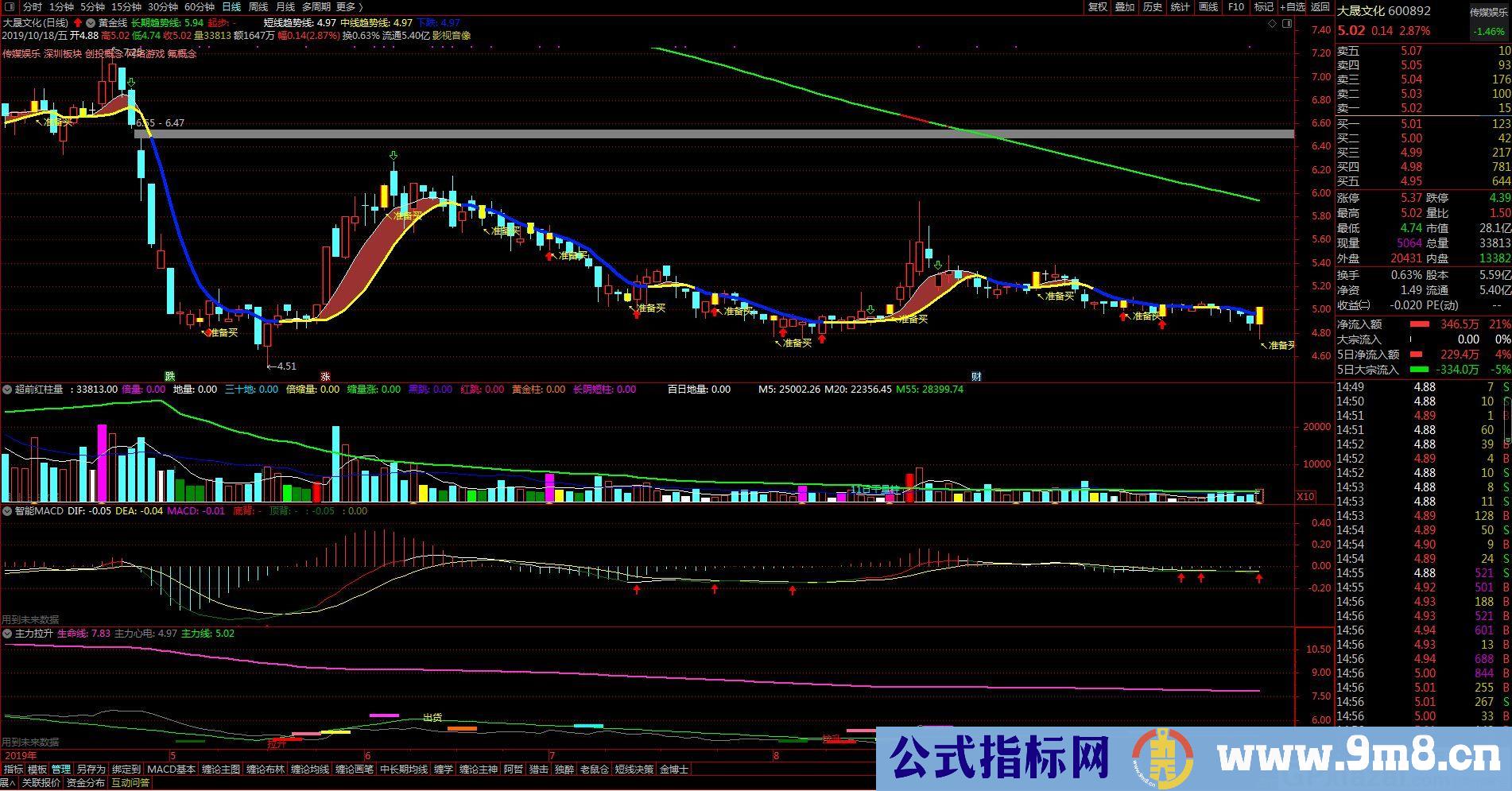This screenshot has height=791, width=1512.
Task: Expand the 展 panel at bottom left
Action: 7,783
